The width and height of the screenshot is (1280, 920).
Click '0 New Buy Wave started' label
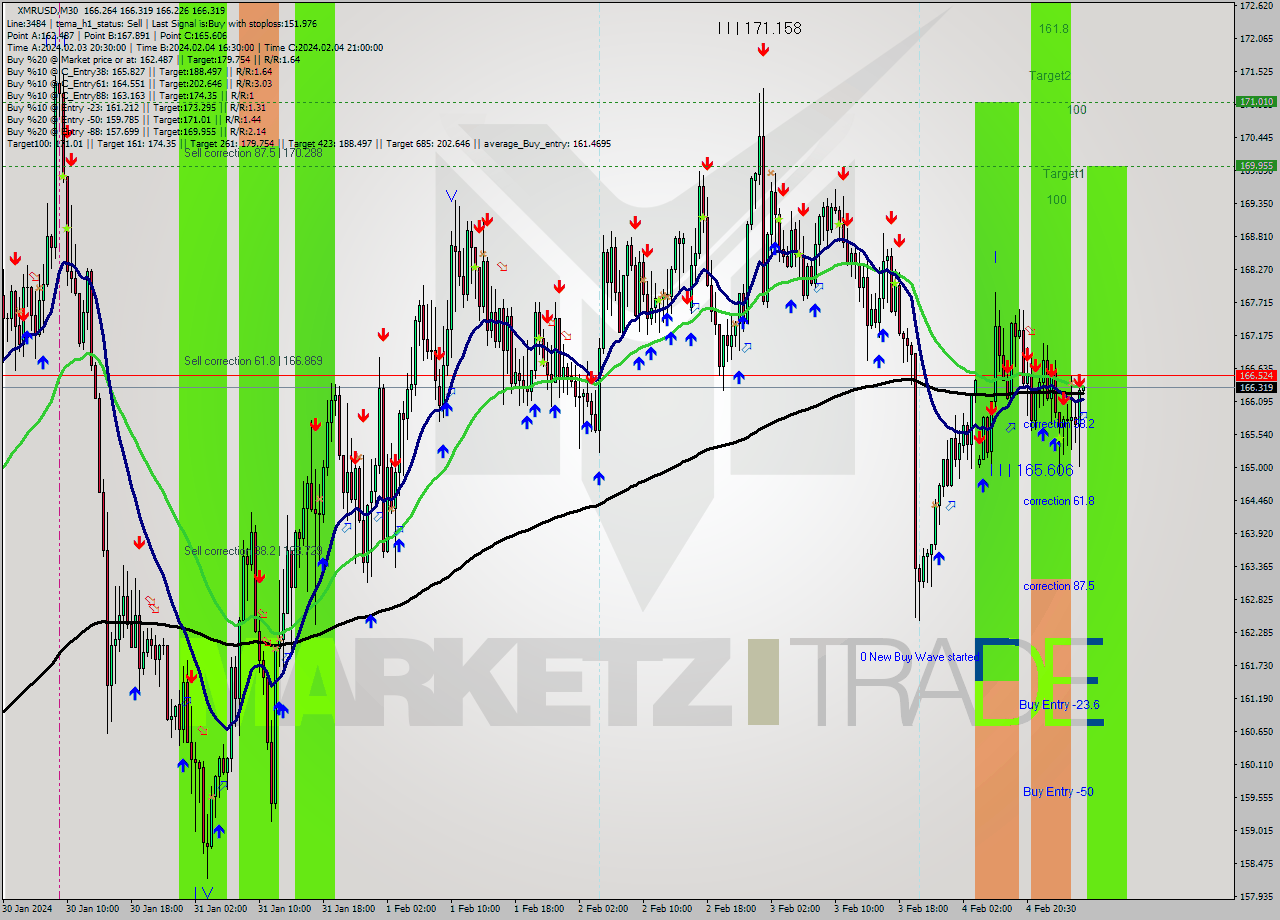tap(919, 657)
